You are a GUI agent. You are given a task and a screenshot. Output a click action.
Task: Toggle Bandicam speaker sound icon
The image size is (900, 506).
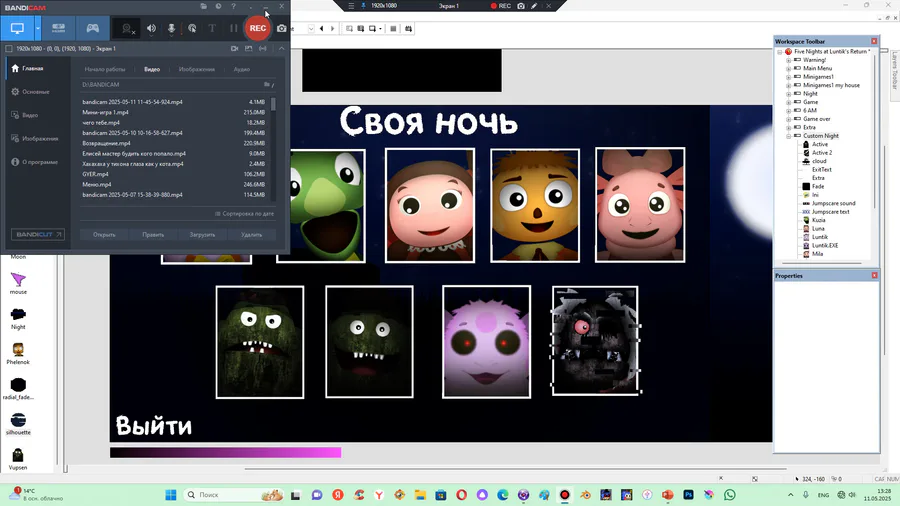tap(151, 28)
